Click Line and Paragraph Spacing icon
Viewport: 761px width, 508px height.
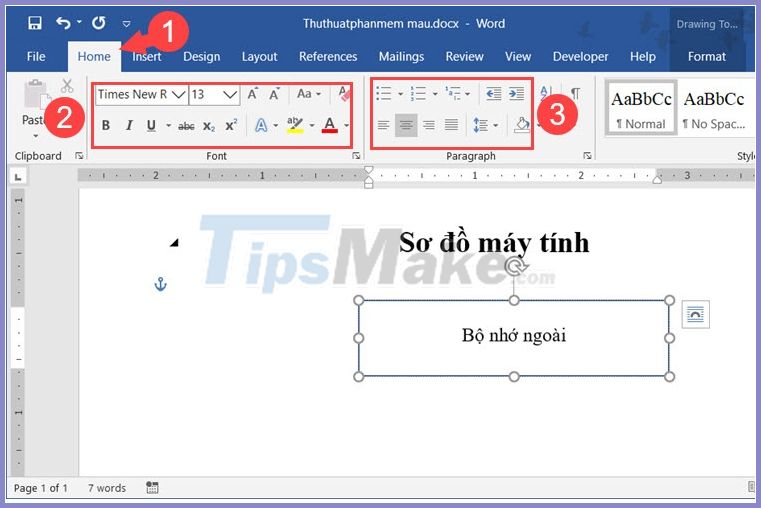[481, 126]
